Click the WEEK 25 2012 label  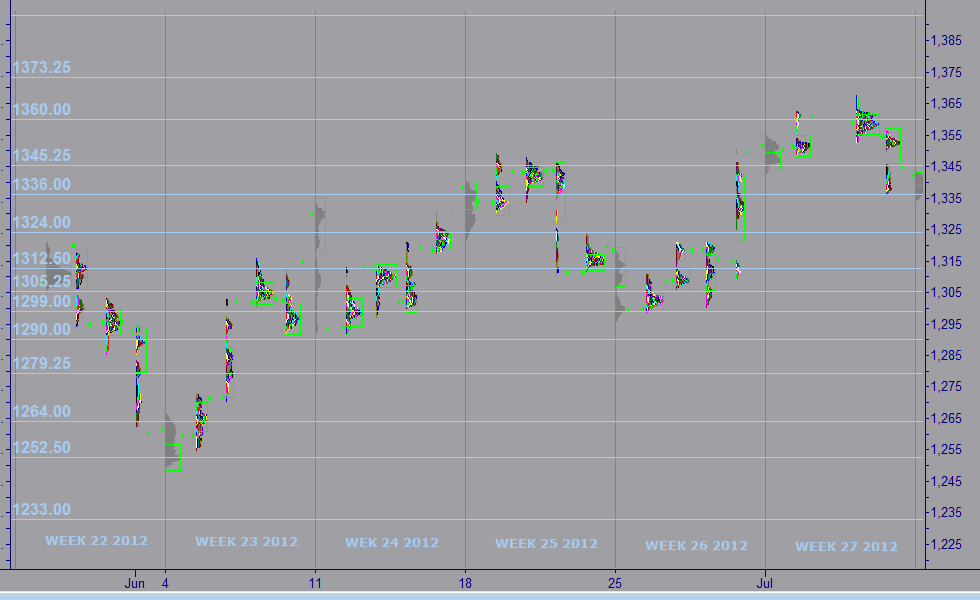click(x=546, y=544)
